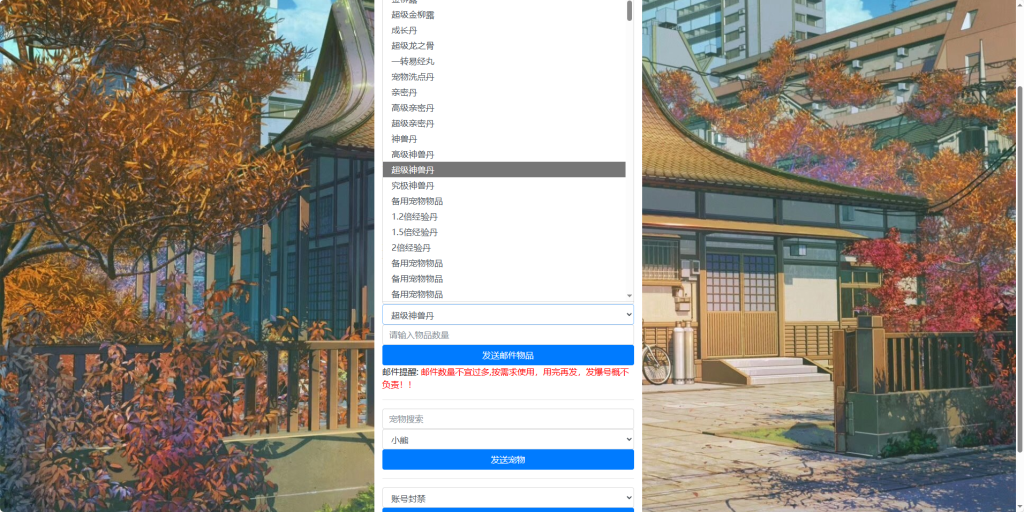Select 备用宠物物品 directly below 2倍经验丹
This screenshot has width=1024, height=512.
coord(504,263)
